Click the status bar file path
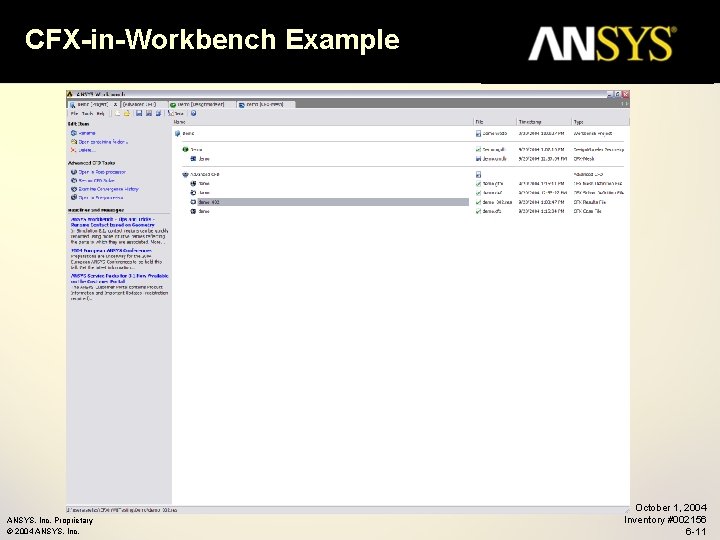 click(x=122, y=510)
